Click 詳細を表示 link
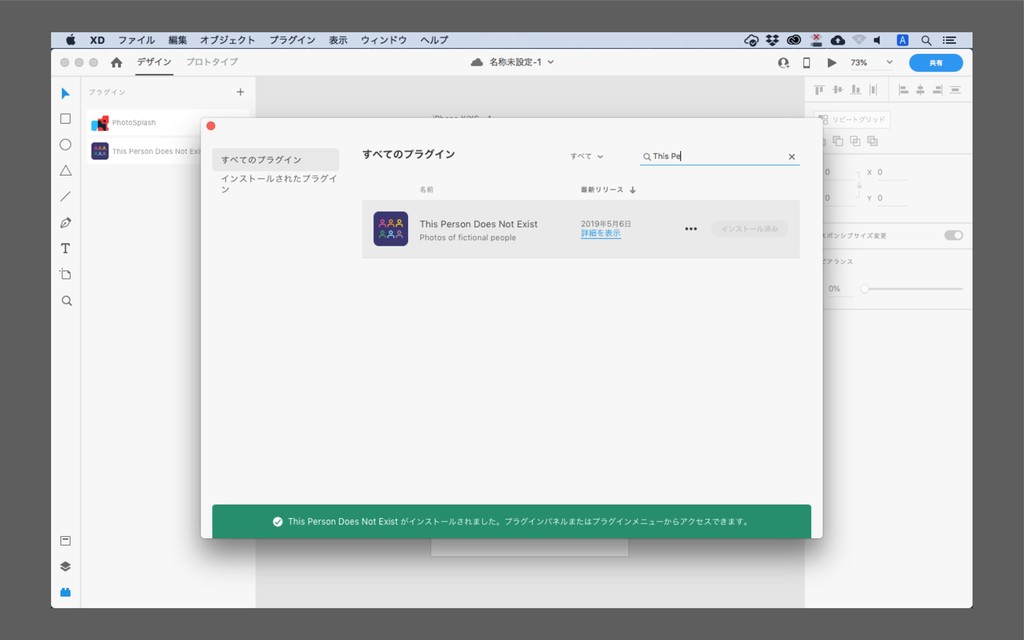 point(600,234)
